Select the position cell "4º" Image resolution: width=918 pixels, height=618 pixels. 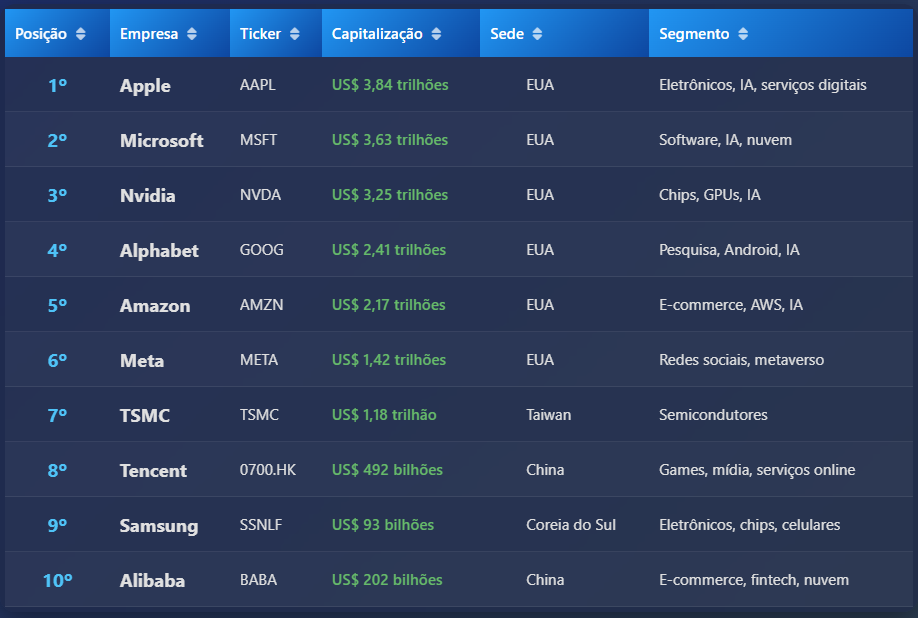point(57,250)
